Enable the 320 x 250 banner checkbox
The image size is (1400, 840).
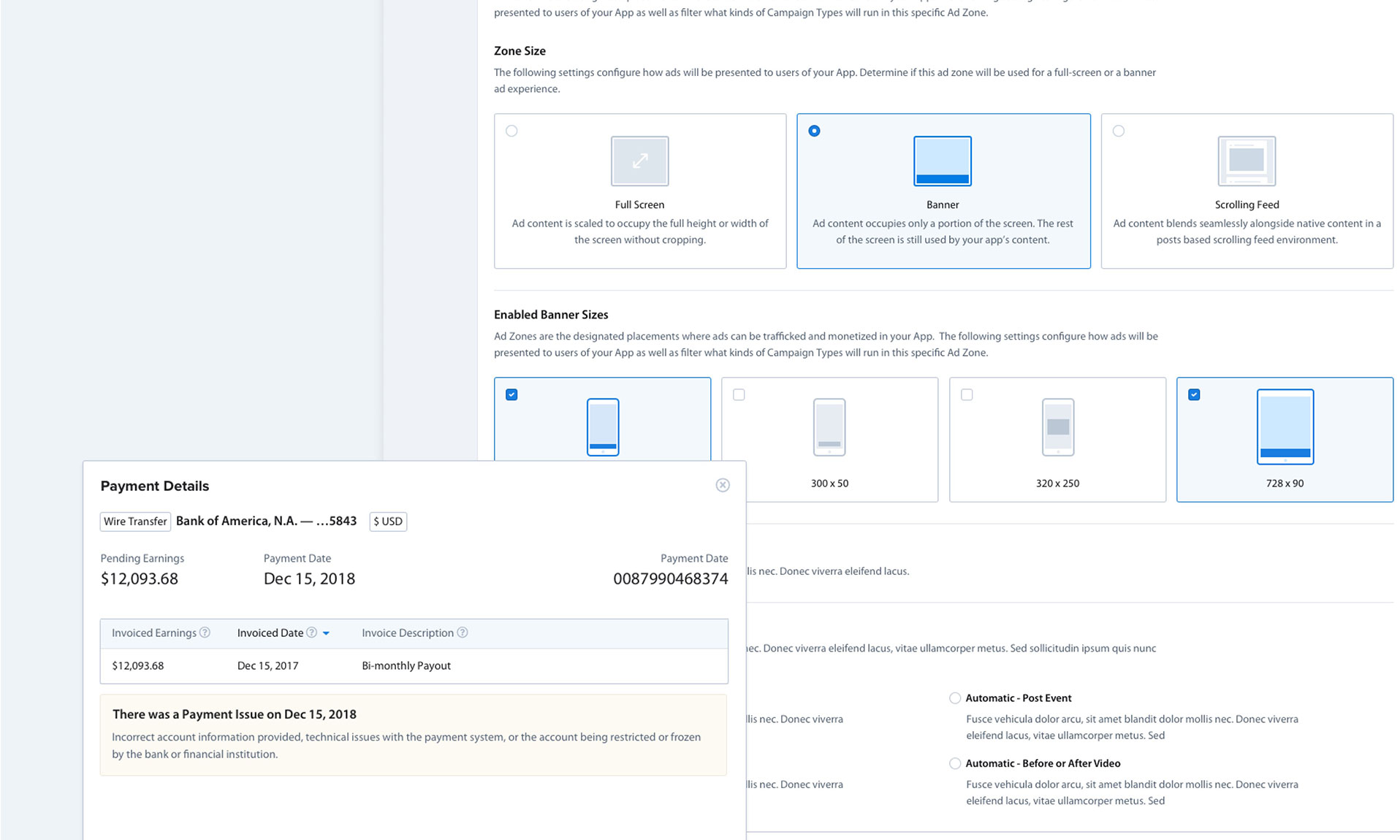point(967,394)
